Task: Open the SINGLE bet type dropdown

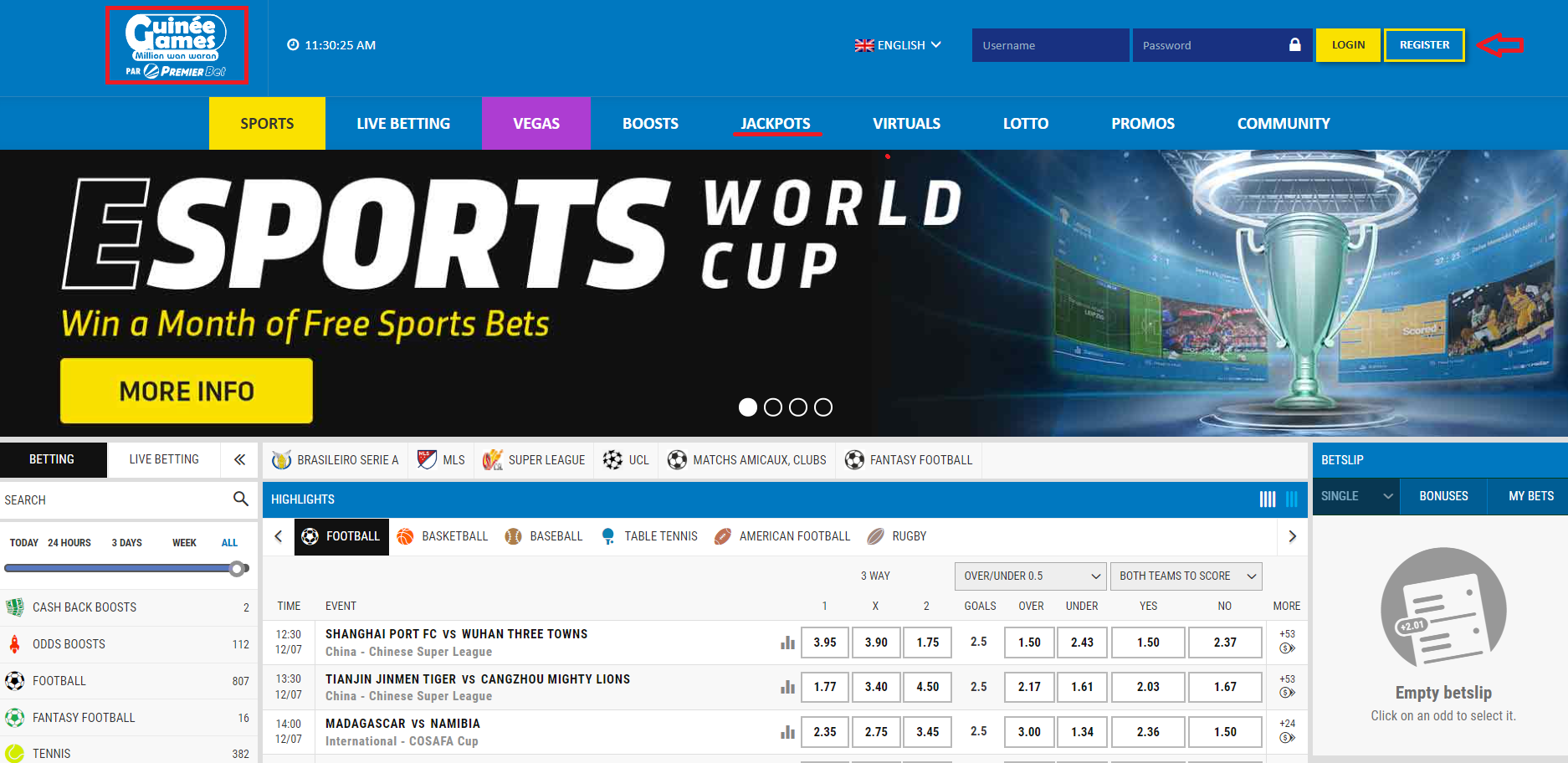Action: click(1356, 496)
